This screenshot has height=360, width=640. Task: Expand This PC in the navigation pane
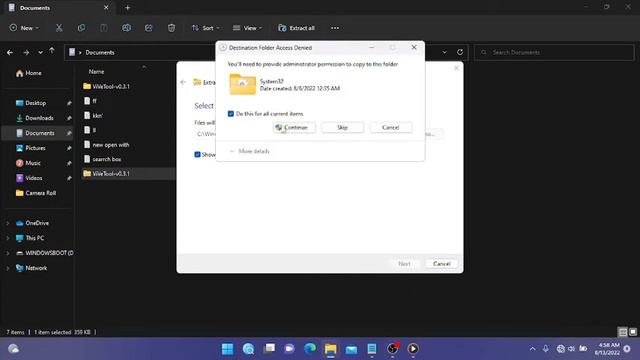point(7,238)
